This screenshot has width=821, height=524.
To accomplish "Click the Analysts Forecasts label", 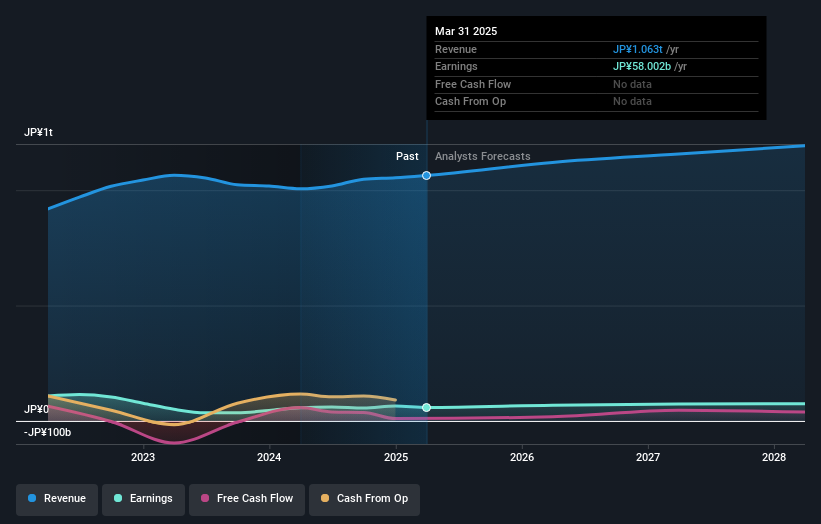I will click(x=482, y=157).
